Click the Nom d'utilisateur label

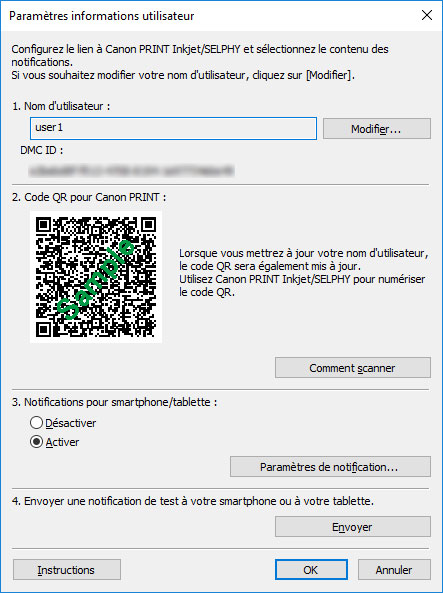pos(61,106)
